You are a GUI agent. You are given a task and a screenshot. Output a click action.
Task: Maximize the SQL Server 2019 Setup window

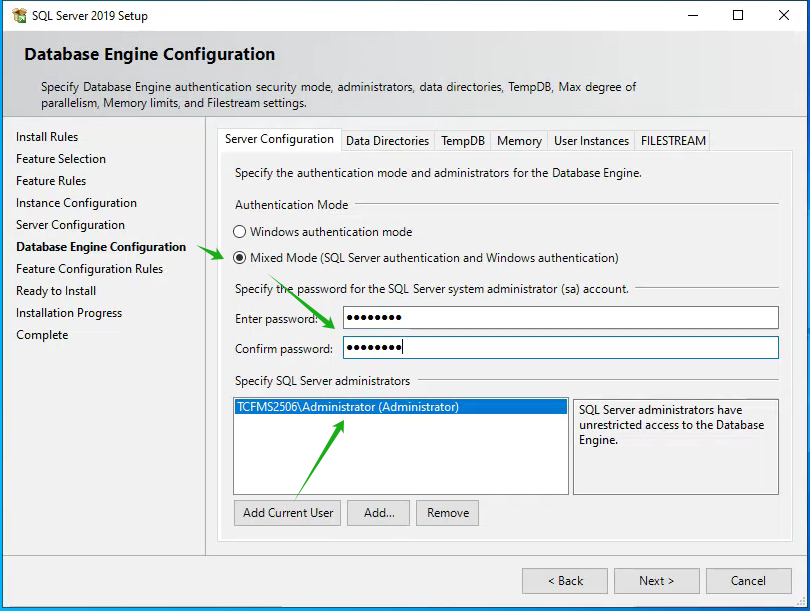coord(738,15)
